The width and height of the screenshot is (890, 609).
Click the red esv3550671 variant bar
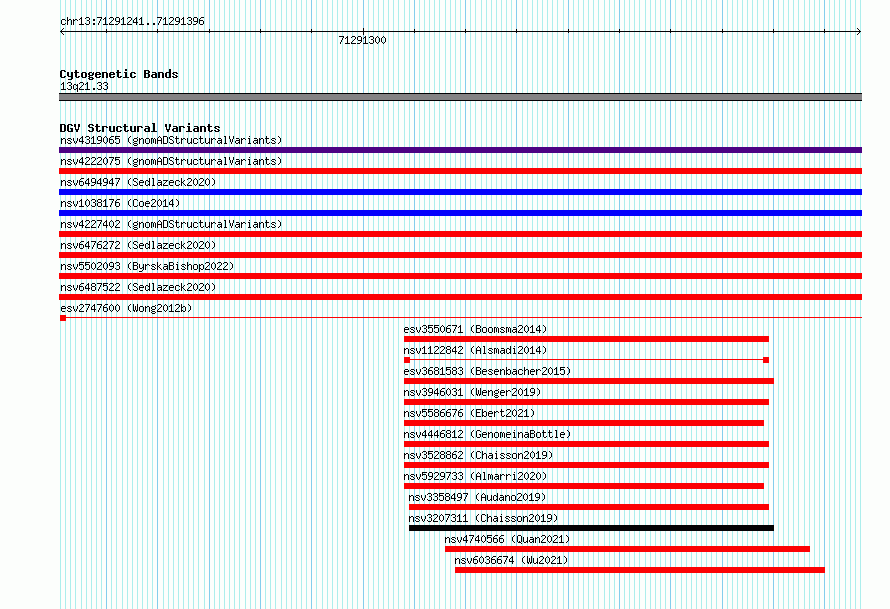[x=586, y=339]
